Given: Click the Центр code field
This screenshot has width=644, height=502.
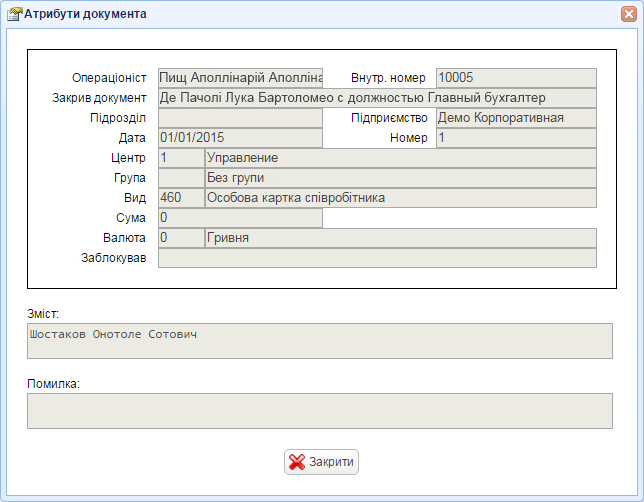Looking at the screenshot, I should click(181, 158).
